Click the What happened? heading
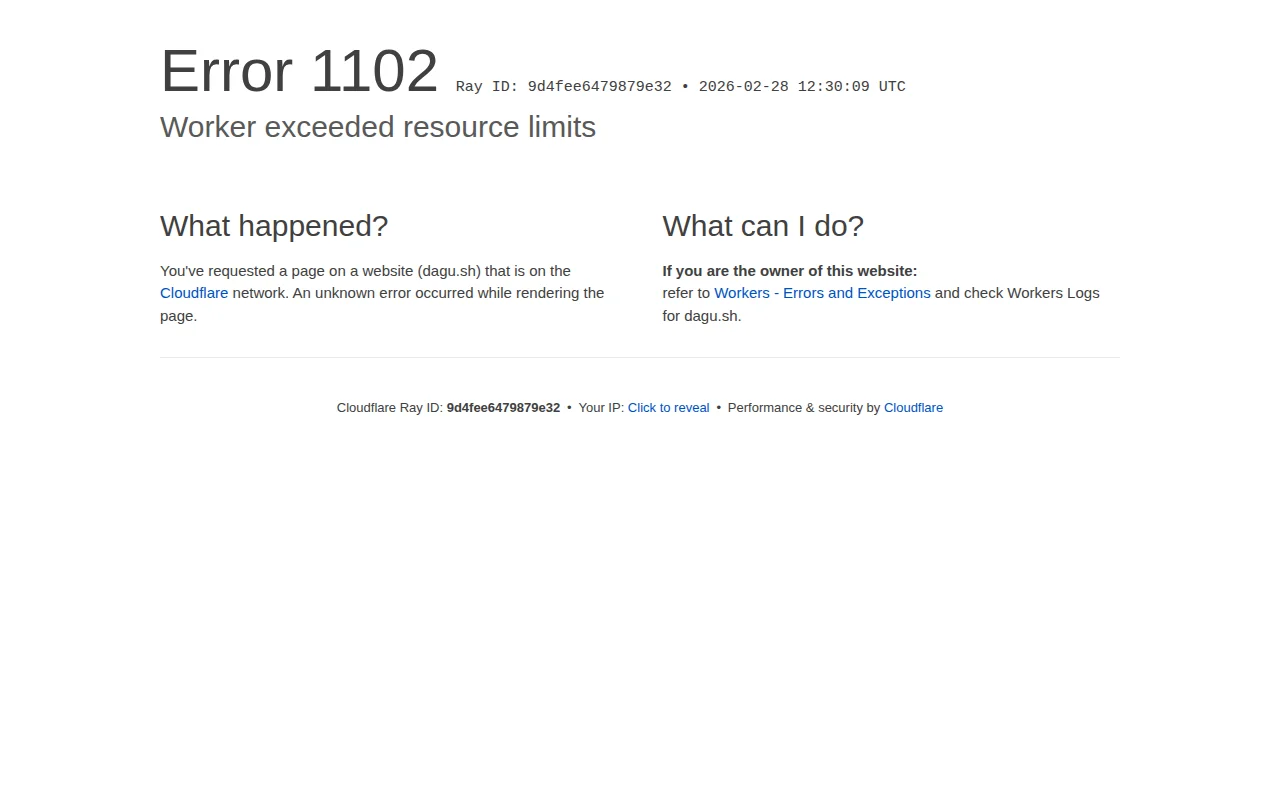This screenshot has height=800, width=1280. 274,226
